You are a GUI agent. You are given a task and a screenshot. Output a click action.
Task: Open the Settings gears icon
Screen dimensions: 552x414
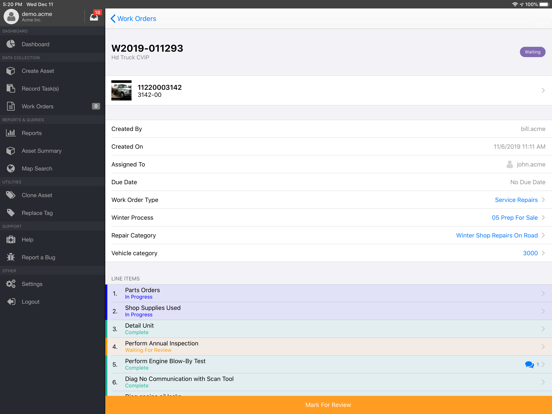pyautogui.click(x=11, y=284)
